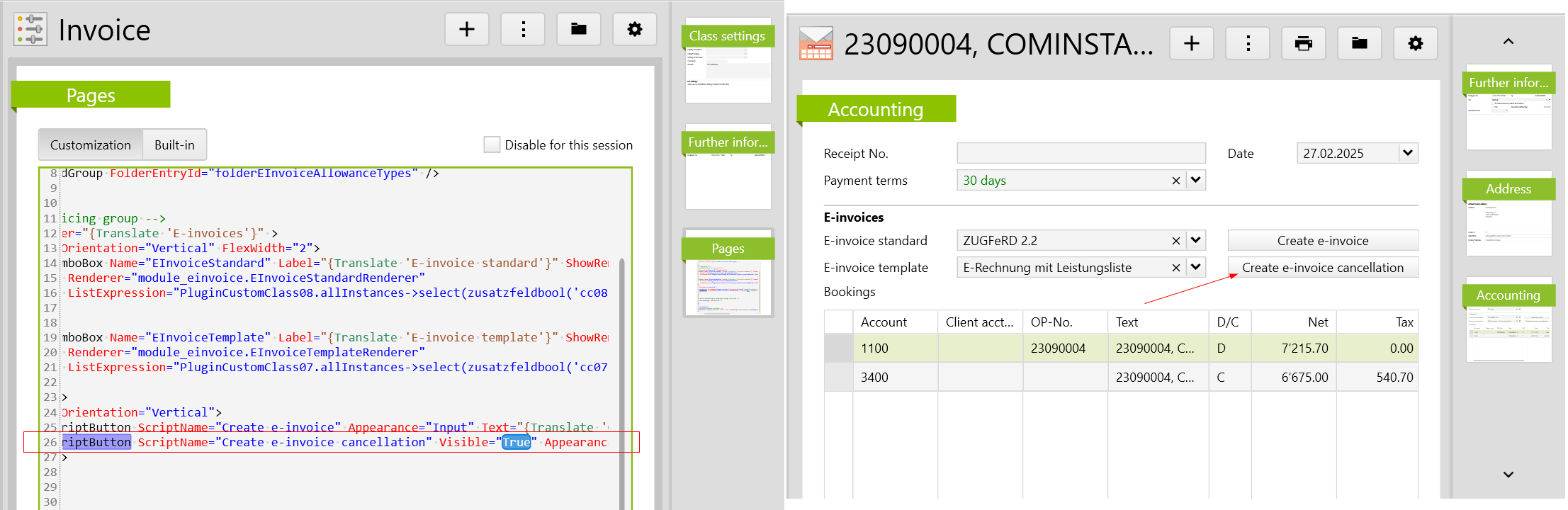Open the three-dot menu in Invoice panel
1568x510 pixels.
point(523,30)
